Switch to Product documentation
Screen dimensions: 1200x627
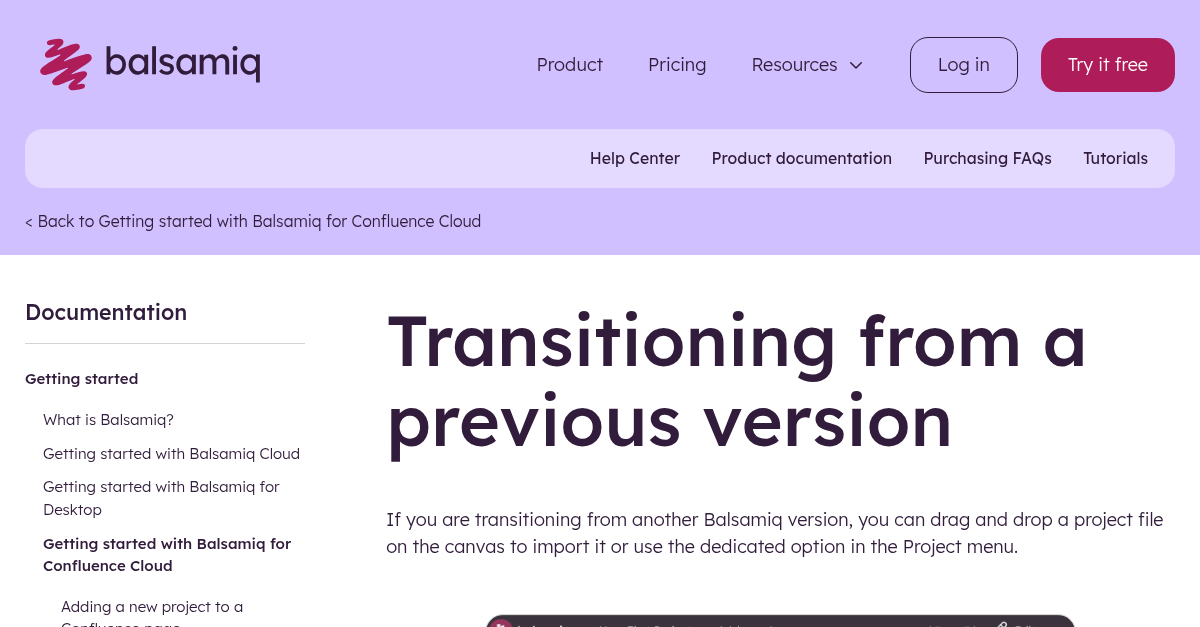(x=801, y=158)
